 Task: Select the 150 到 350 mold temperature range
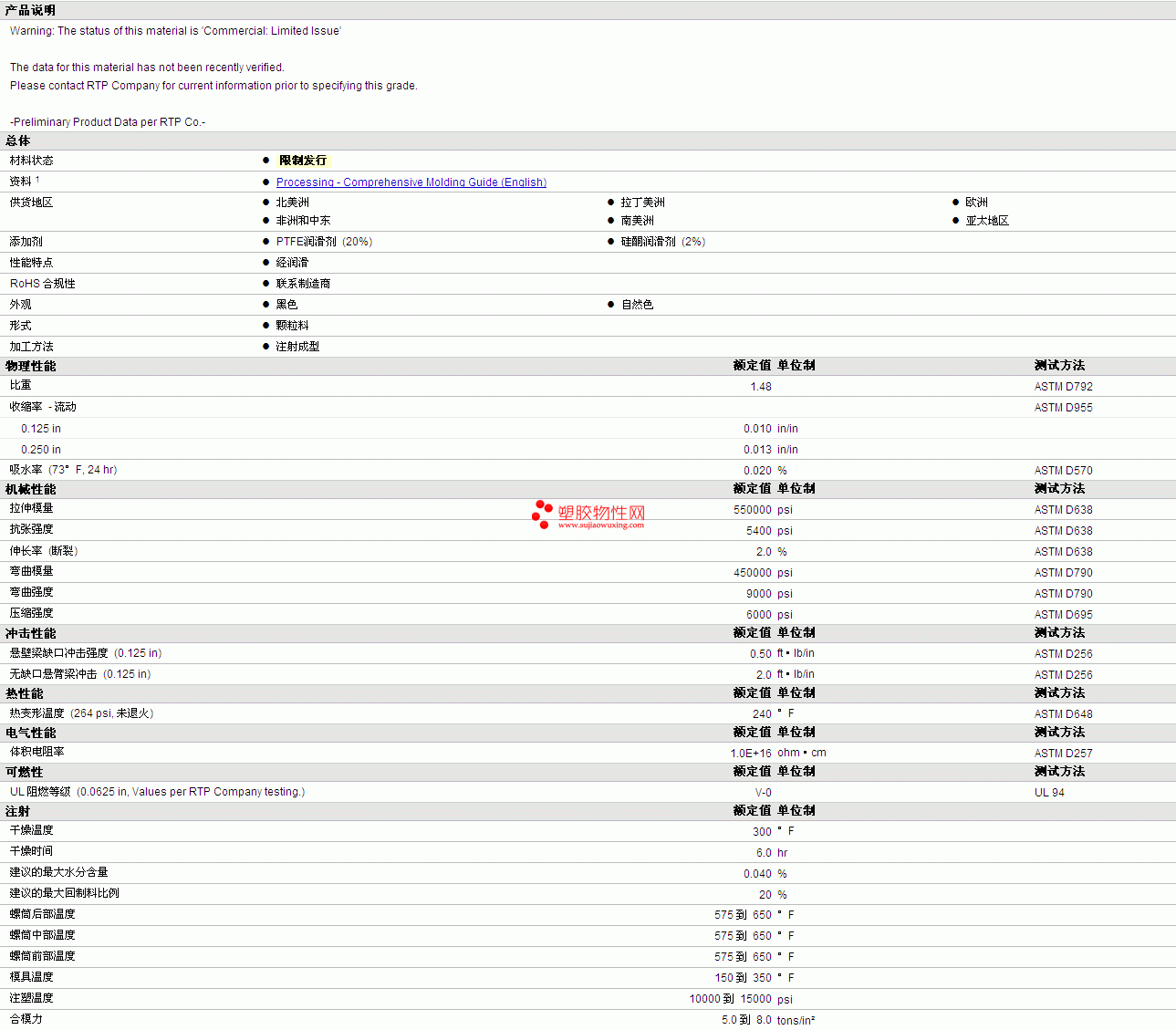coord(744,978)
